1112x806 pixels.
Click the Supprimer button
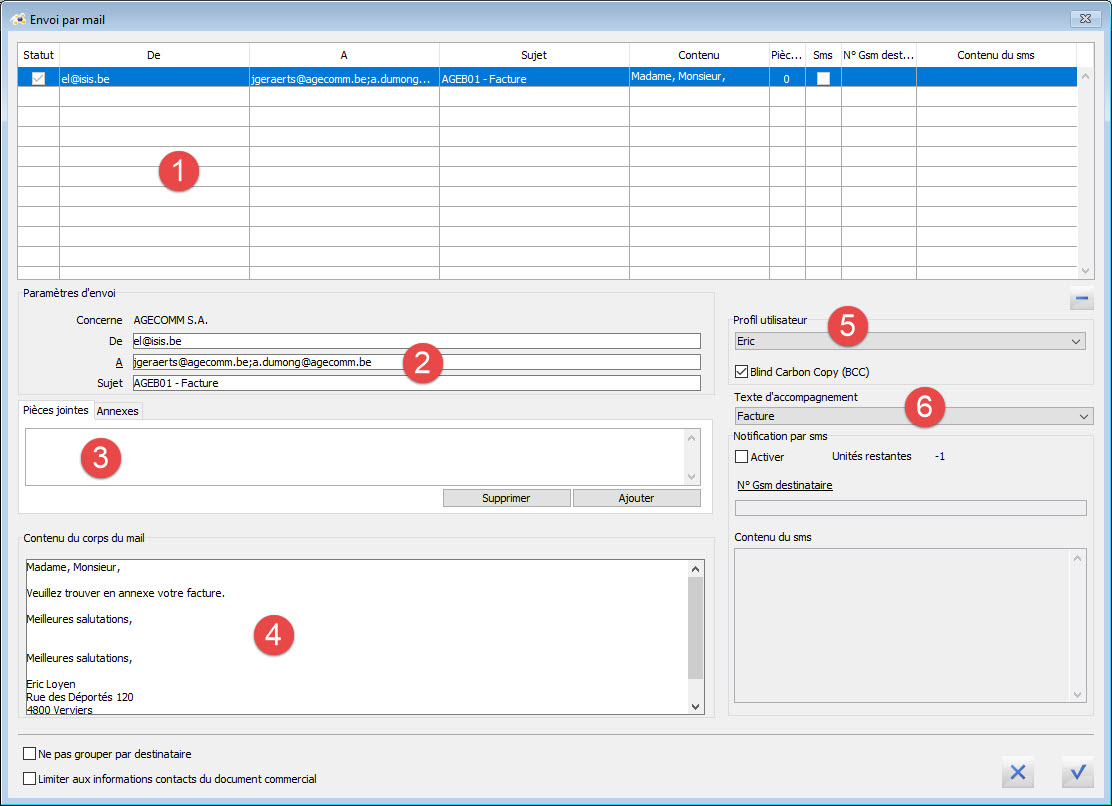click(x=506, y=498)
